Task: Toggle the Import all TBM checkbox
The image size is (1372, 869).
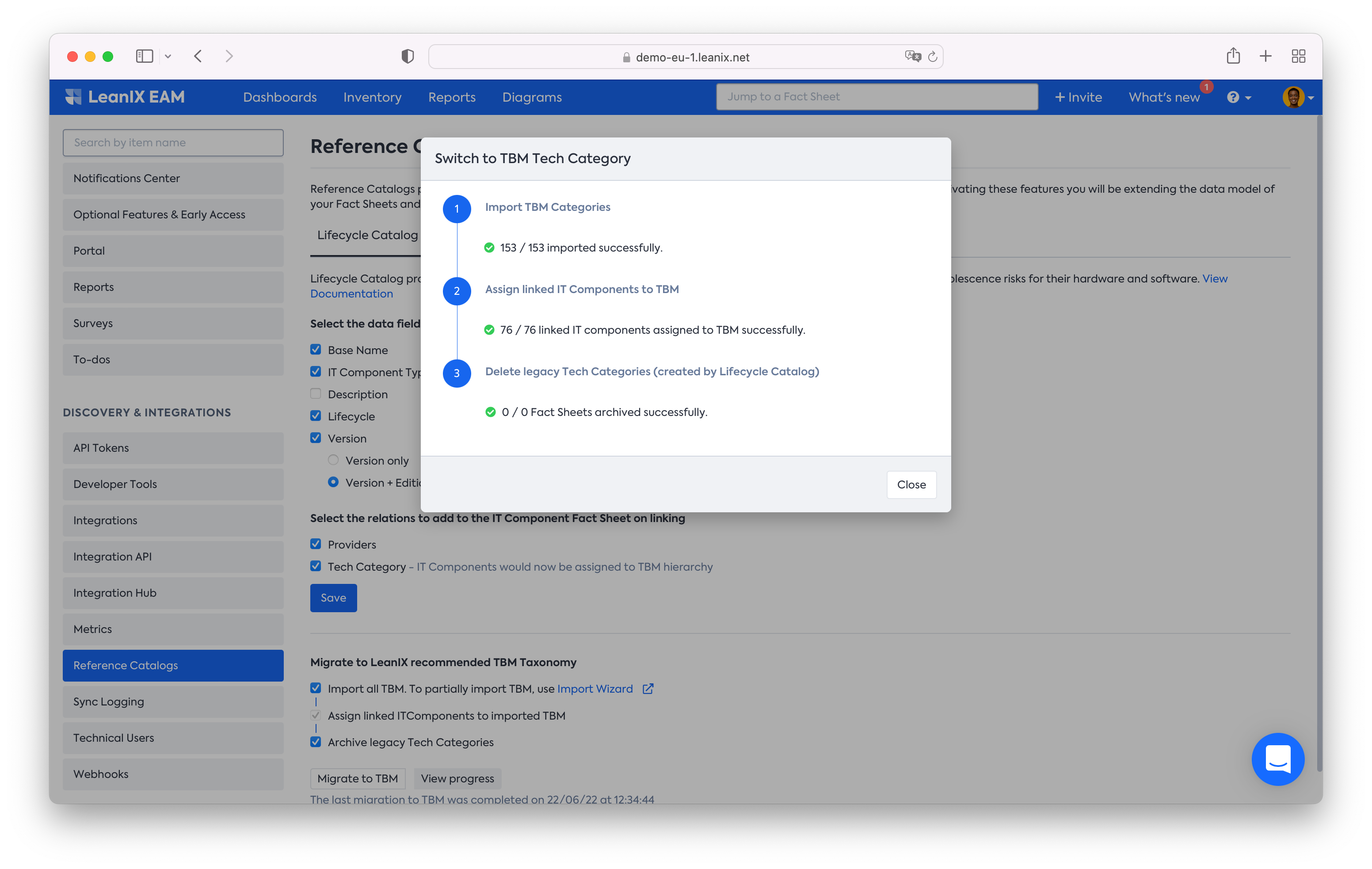Action: click(316, 688)
